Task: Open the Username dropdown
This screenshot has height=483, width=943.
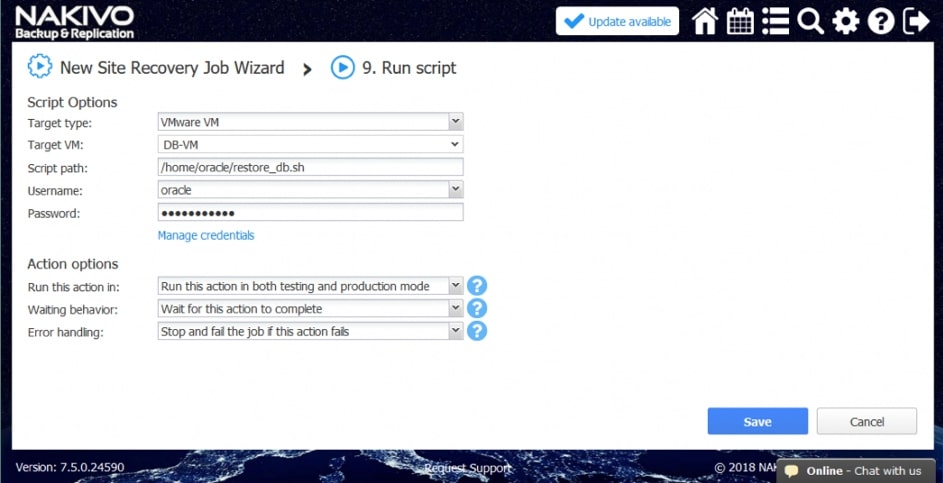Action: (455, 189)
